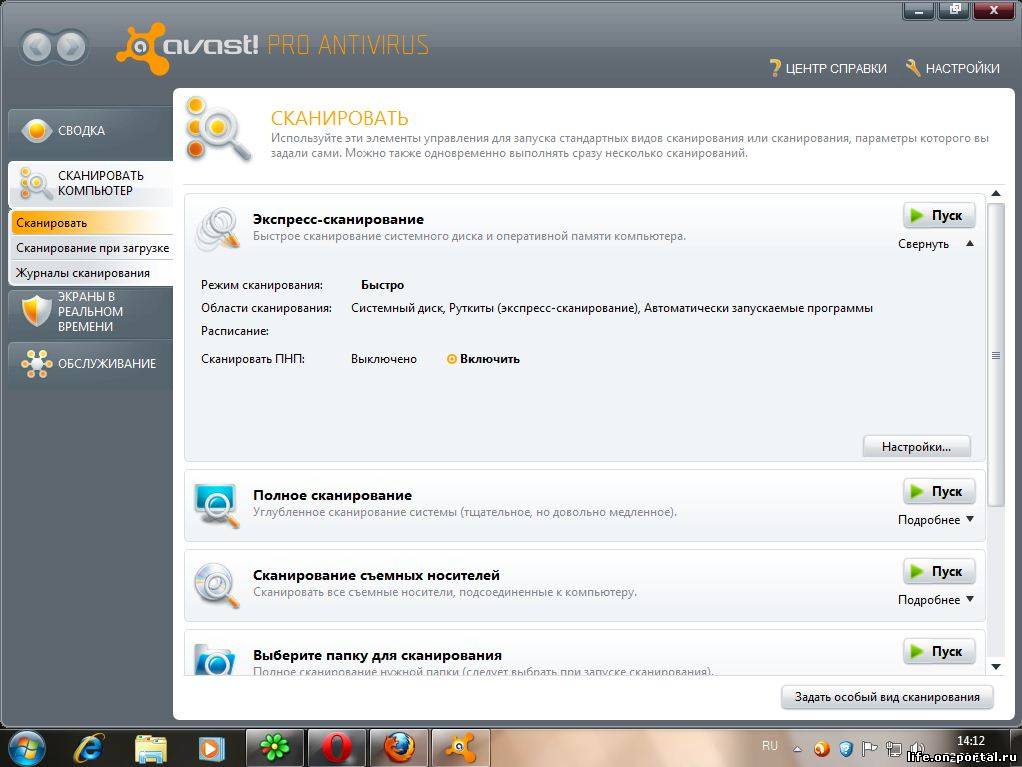Enable PUP scanning via Включить
Viewport: 1022px width, 767px height.
coord(483,359)
